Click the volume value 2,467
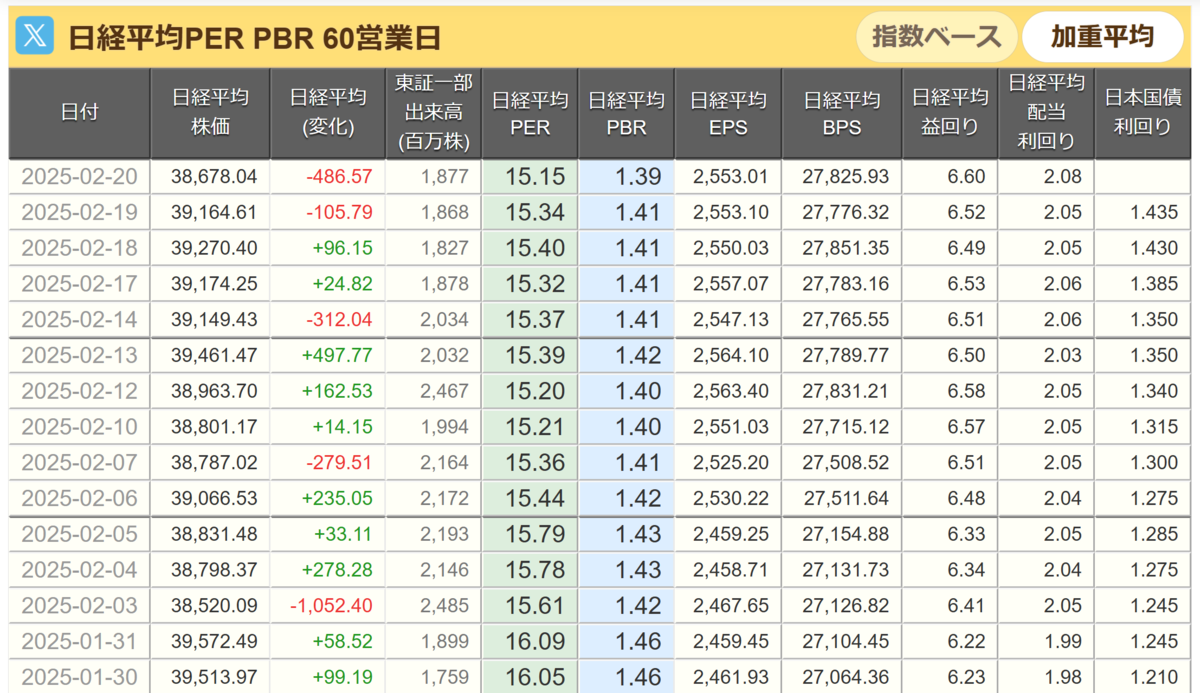This screenshot has width=1200, height=693. click(x=445, y=391)
